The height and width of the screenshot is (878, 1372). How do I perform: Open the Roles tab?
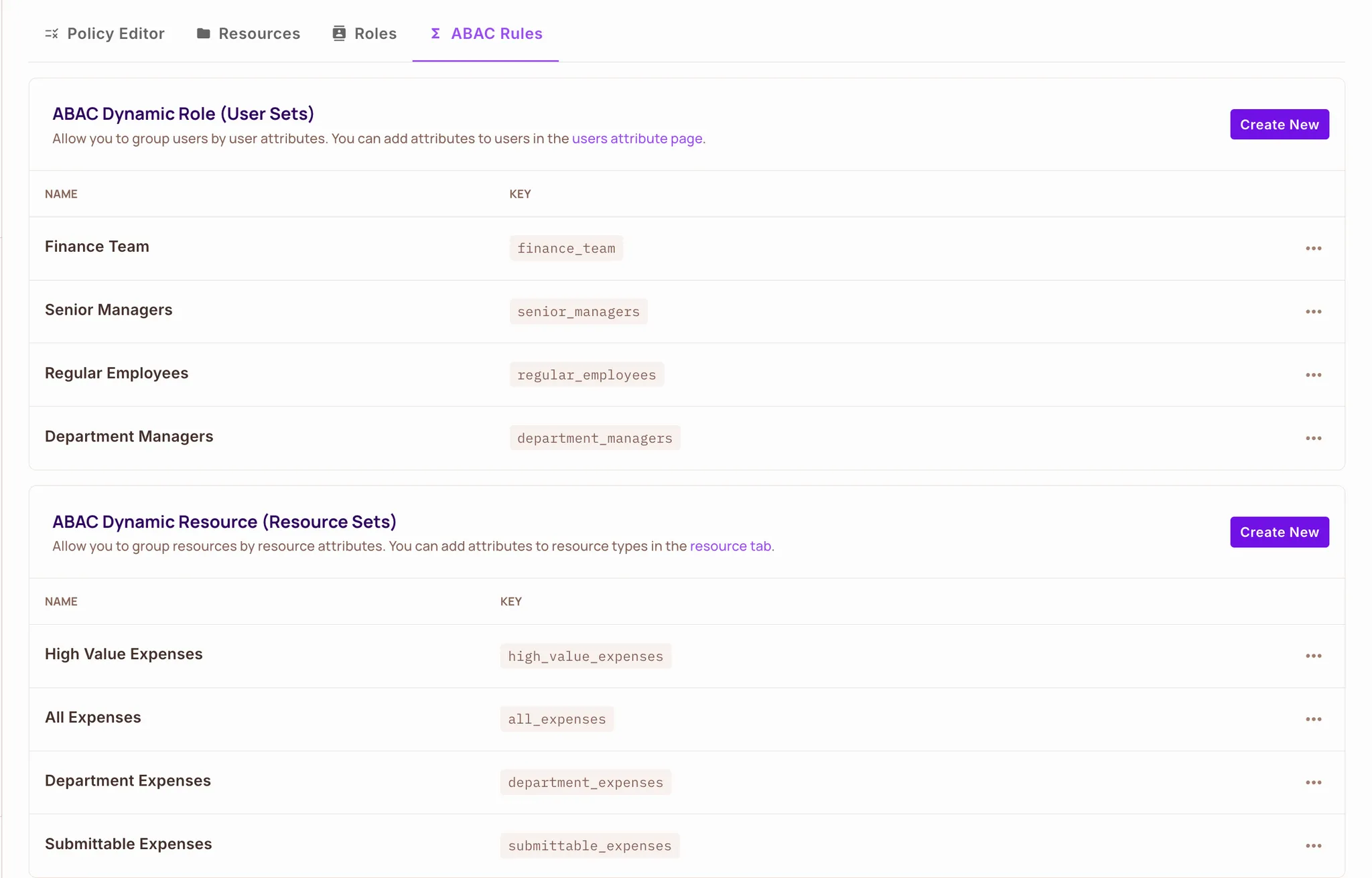(364, 33)
